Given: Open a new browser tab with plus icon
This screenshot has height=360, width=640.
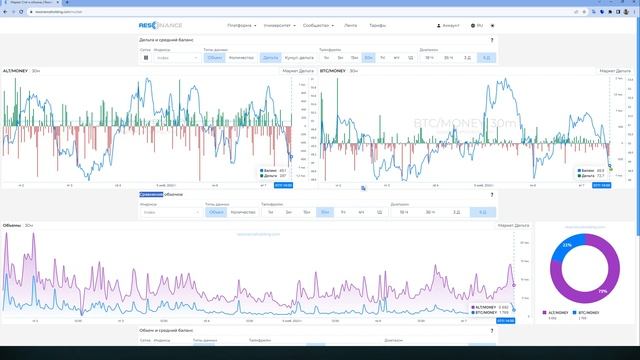Looking at the screenshot, I should [67, 2].
